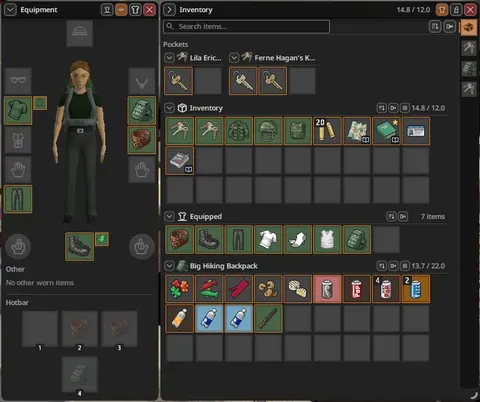The image size is (480, 402).
Task: Click the Search items field
Action: (x=246, y=27)
